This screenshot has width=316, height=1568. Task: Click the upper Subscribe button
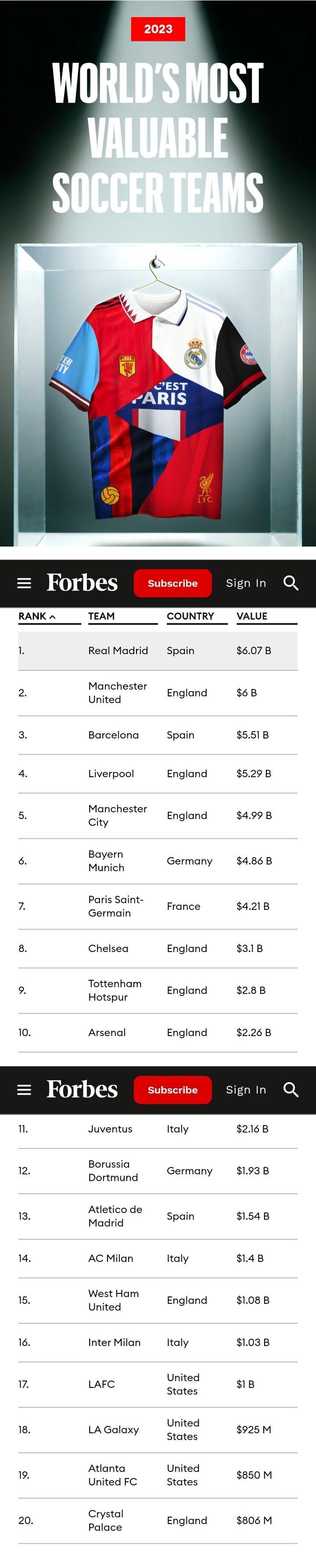(172, 583)
